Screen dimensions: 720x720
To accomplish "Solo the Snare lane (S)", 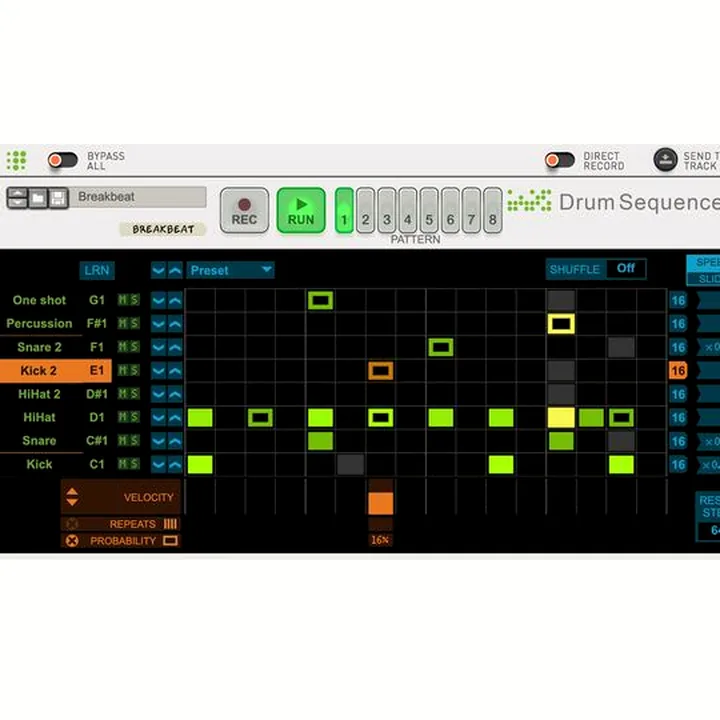I will click(x=134, y=440).
